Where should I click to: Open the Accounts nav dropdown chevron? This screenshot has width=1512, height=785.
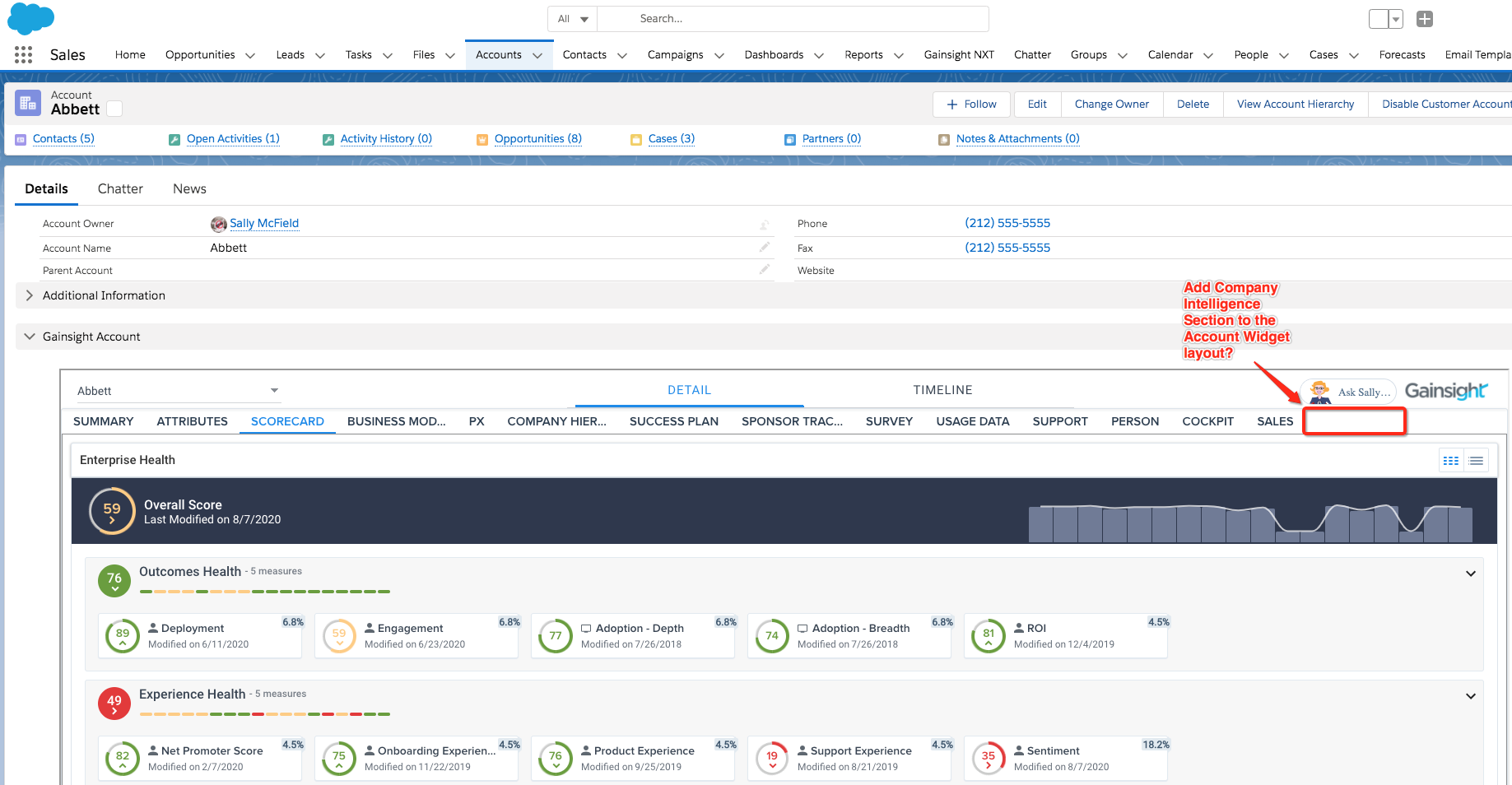[x=537, y=56]
